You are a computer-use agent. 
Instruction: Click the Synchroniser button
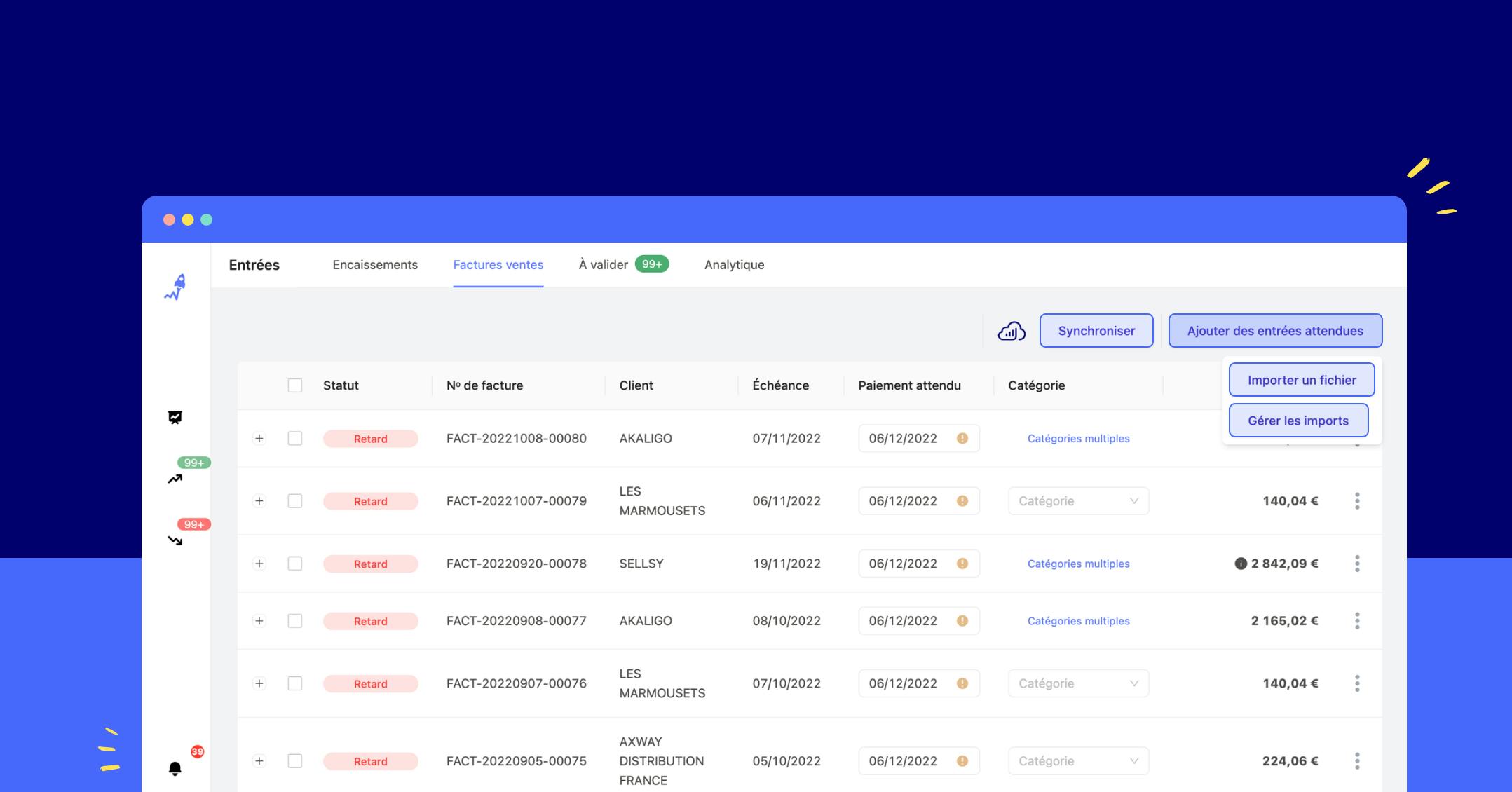coord(1096,331)
